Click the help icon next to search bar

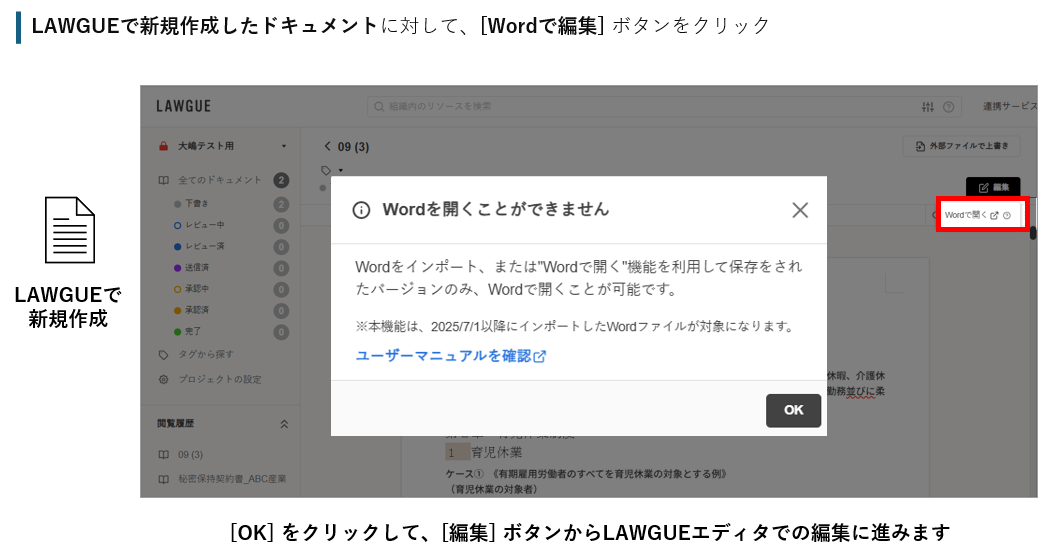(948, 107)
